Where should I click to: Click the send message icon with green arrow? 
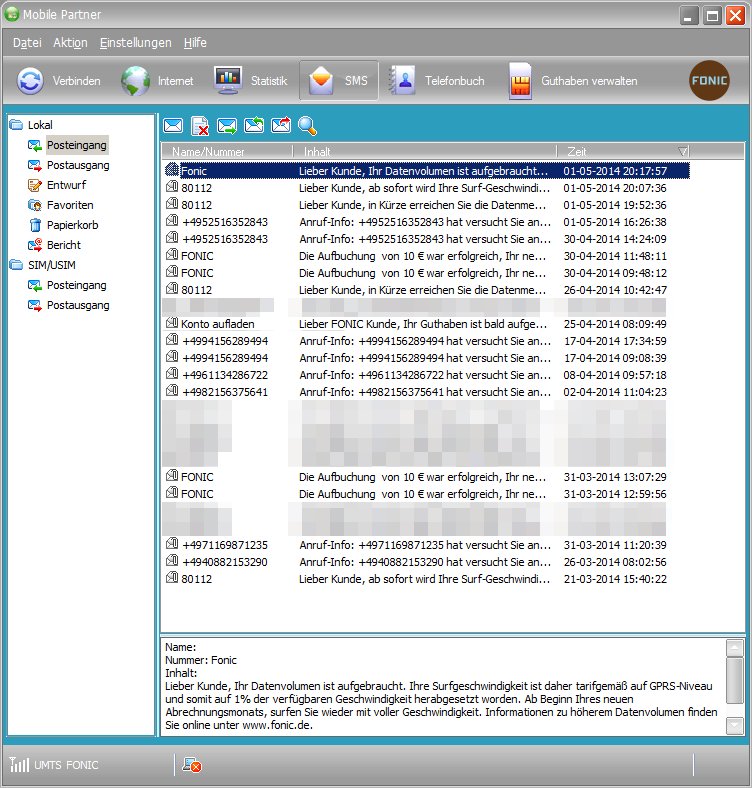[227, 126]
